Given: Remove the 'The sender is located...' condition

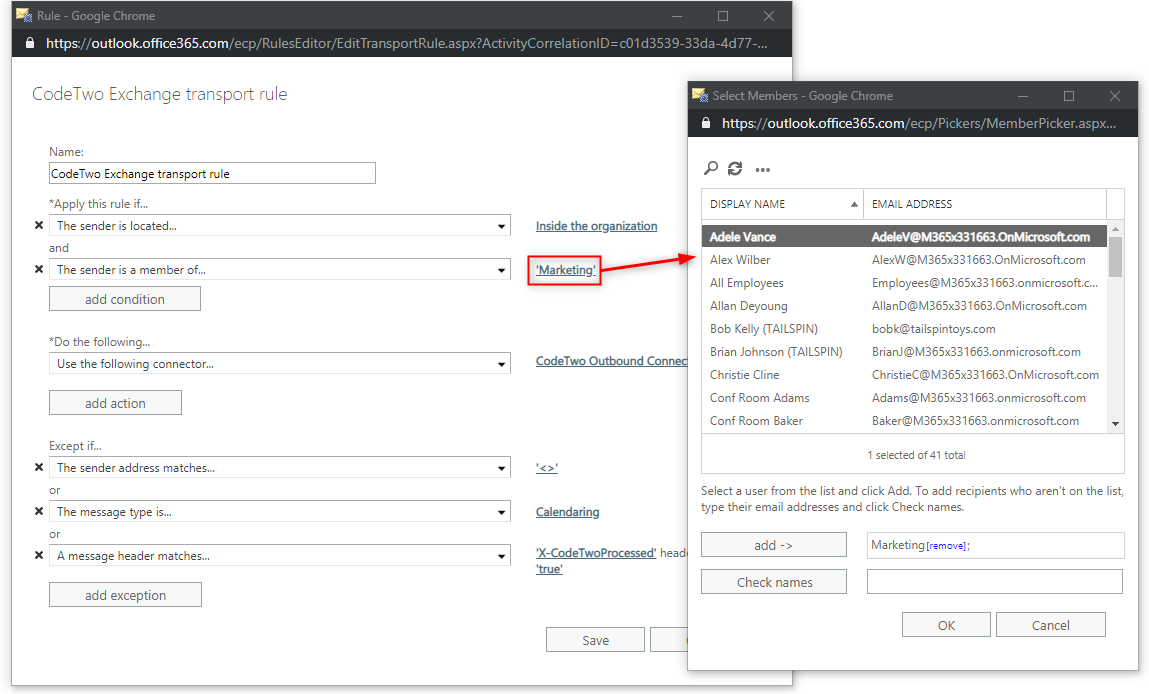Looking at the screenshot, I should (x=39, y=225).
